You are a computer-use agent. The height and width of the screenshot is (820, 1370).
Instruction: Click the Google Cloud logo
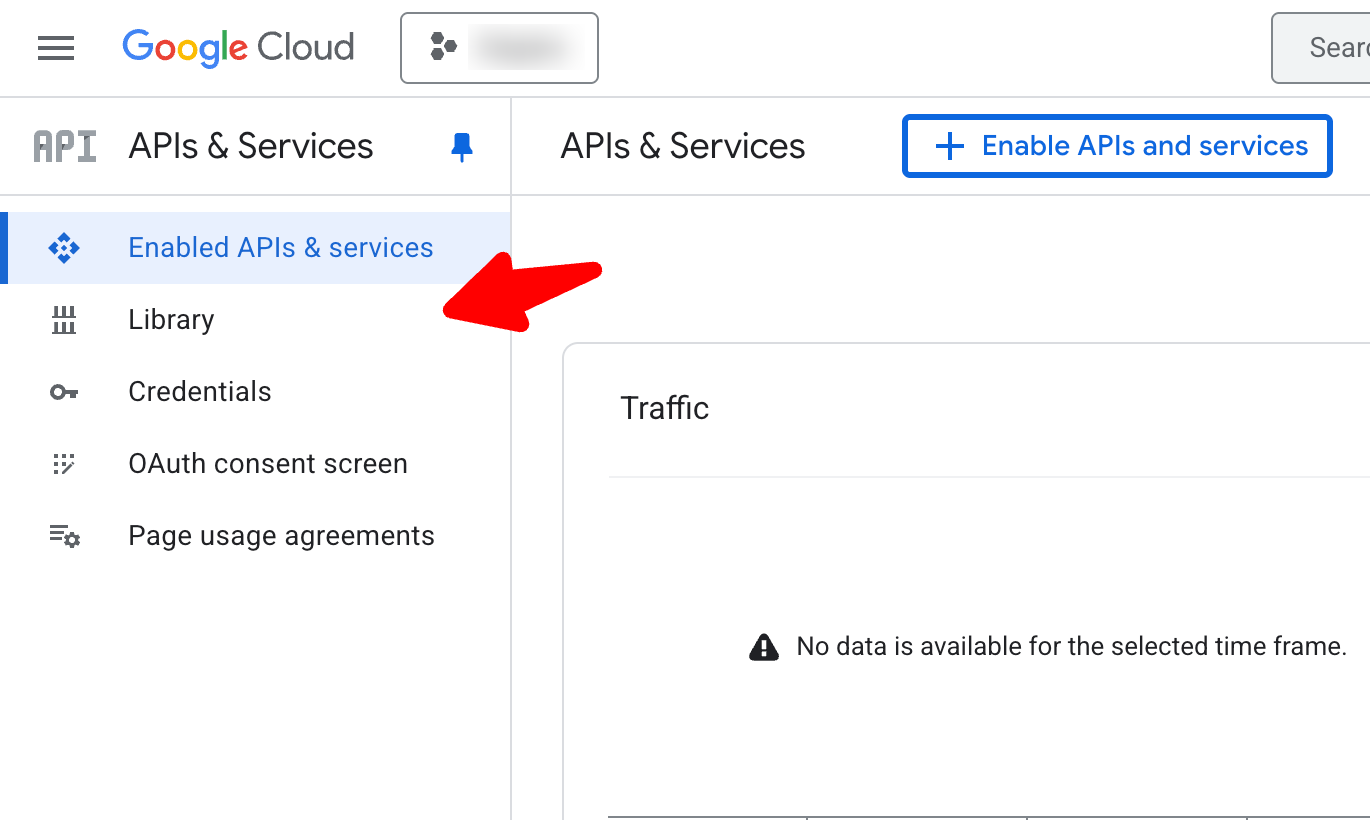(238, 47)
